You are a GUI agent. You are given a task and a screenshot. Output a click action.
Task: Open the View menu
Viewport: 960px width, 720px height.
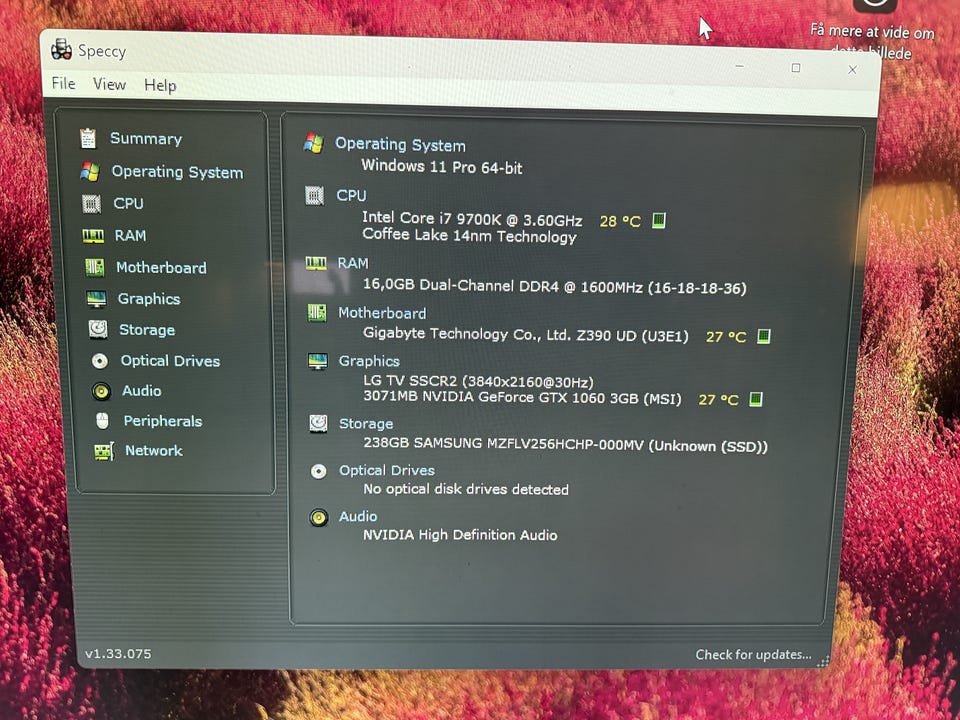pos(110,84)
